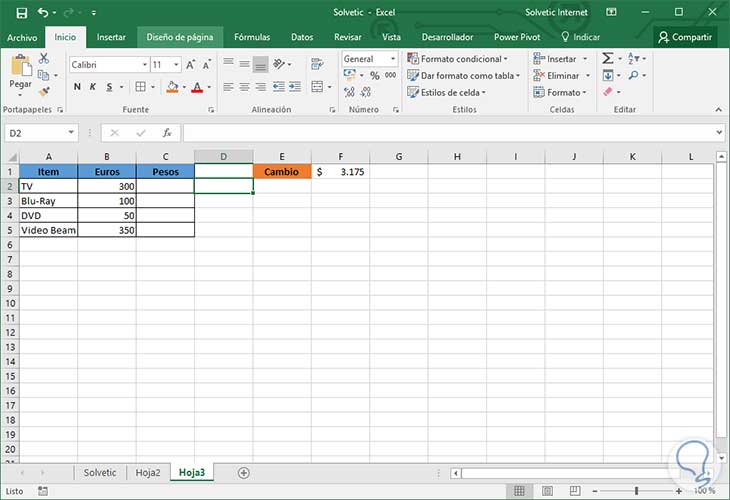Switch to the Solvetic sheet tab
The image size is (730, 500).
[100, 473]
